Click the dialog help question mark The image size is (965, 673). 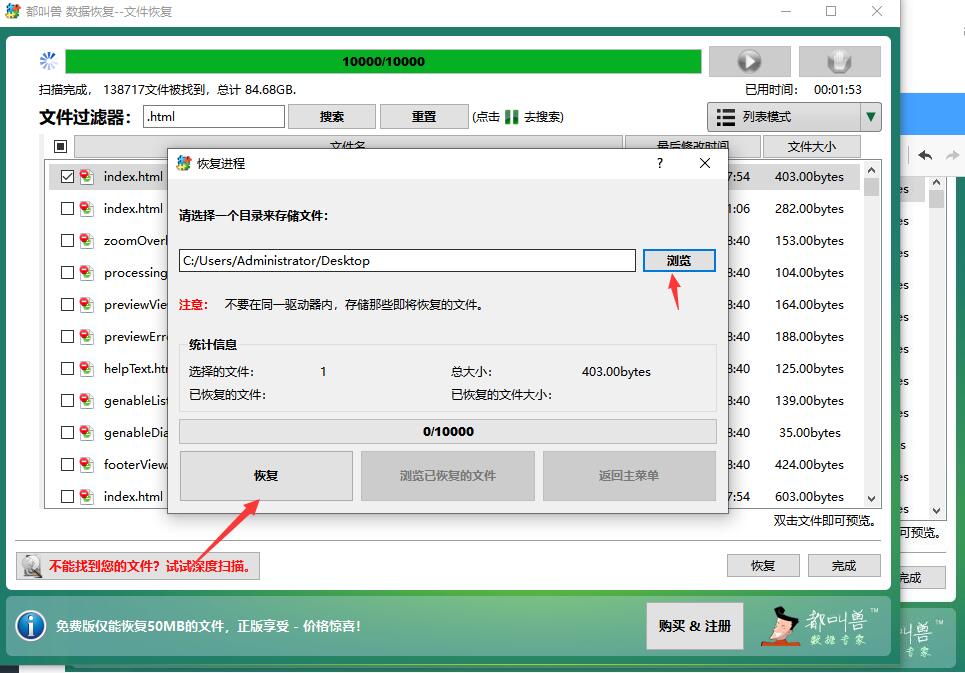click(x=660, y=163)
